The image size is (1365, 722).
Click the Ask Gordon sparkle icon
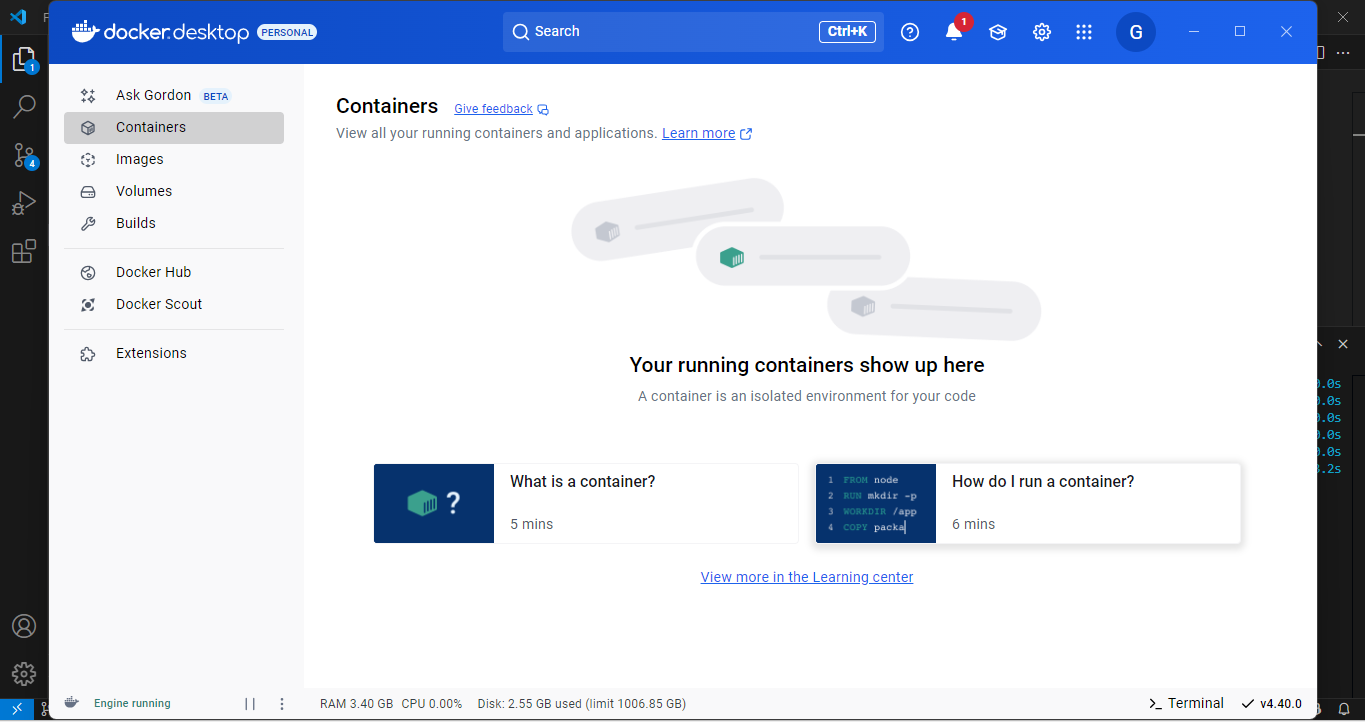pyautogui.click(x=88, y=96)
